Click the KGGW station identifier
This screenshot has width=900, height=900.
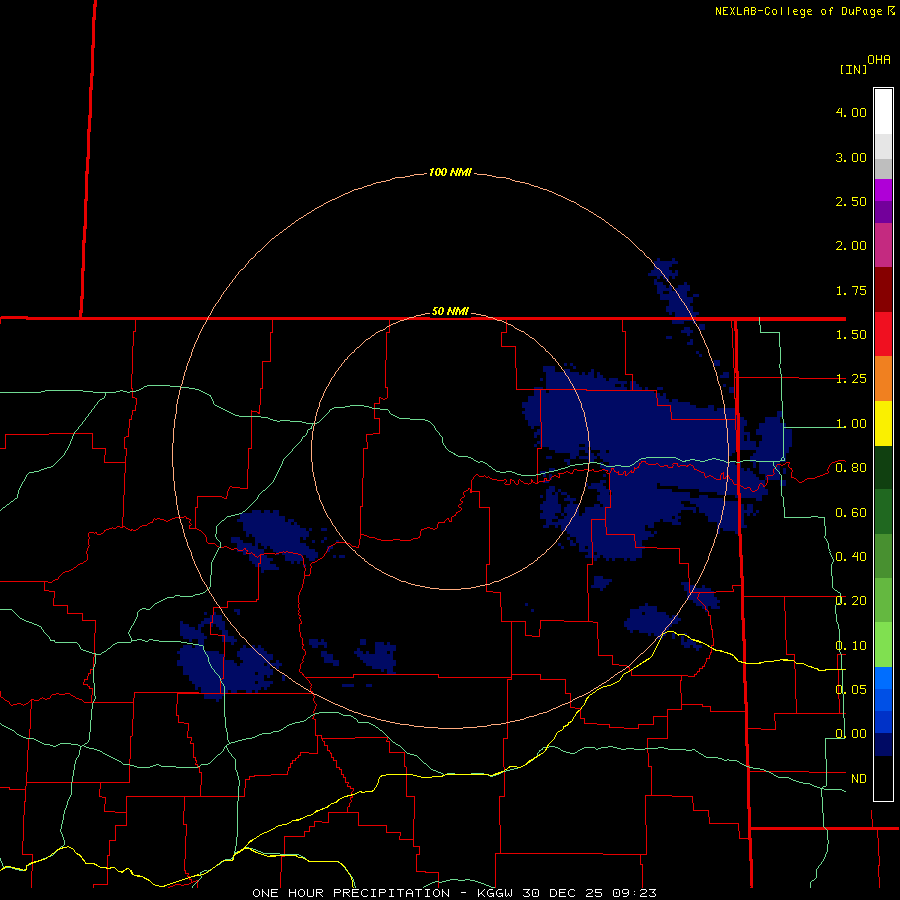click(x=495, y=893)
